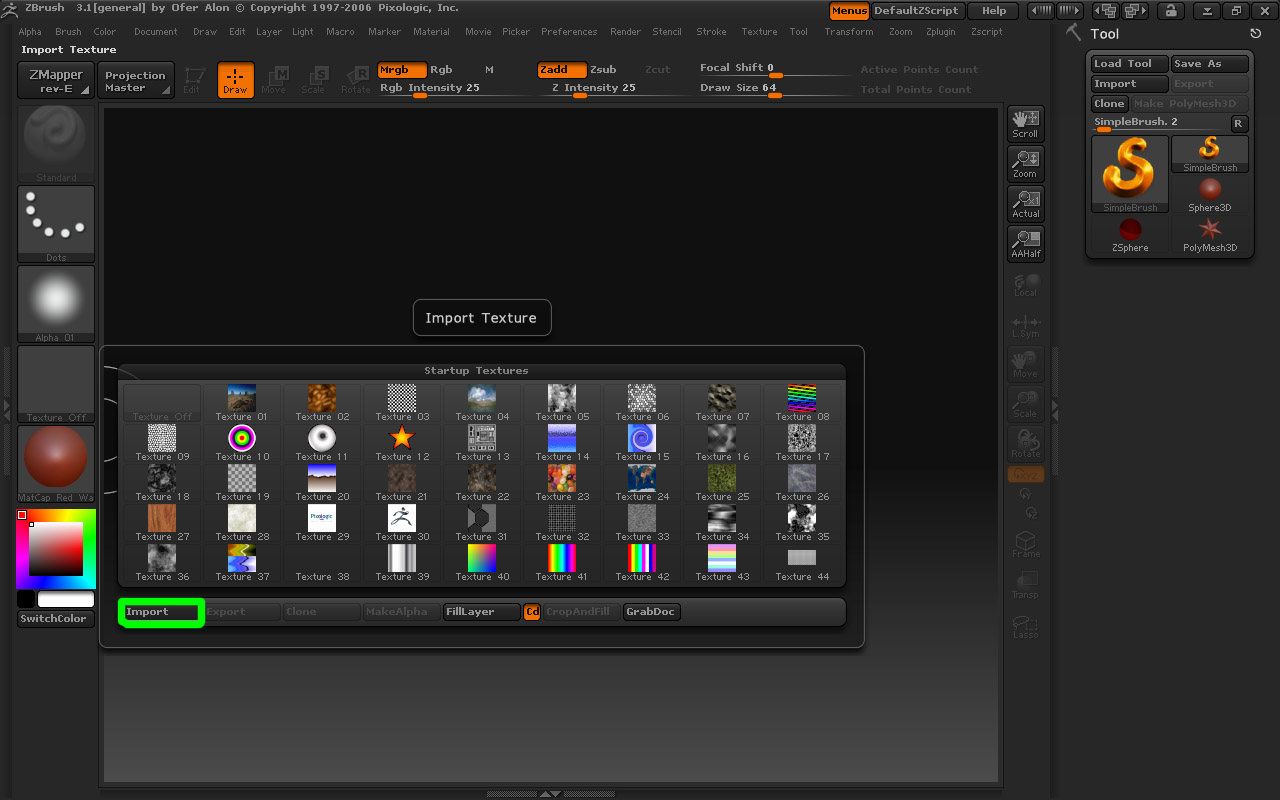Enable Zsub depth mode
Image resolution: width=1280 pixels, height=800 pixels.
(603, 70)
